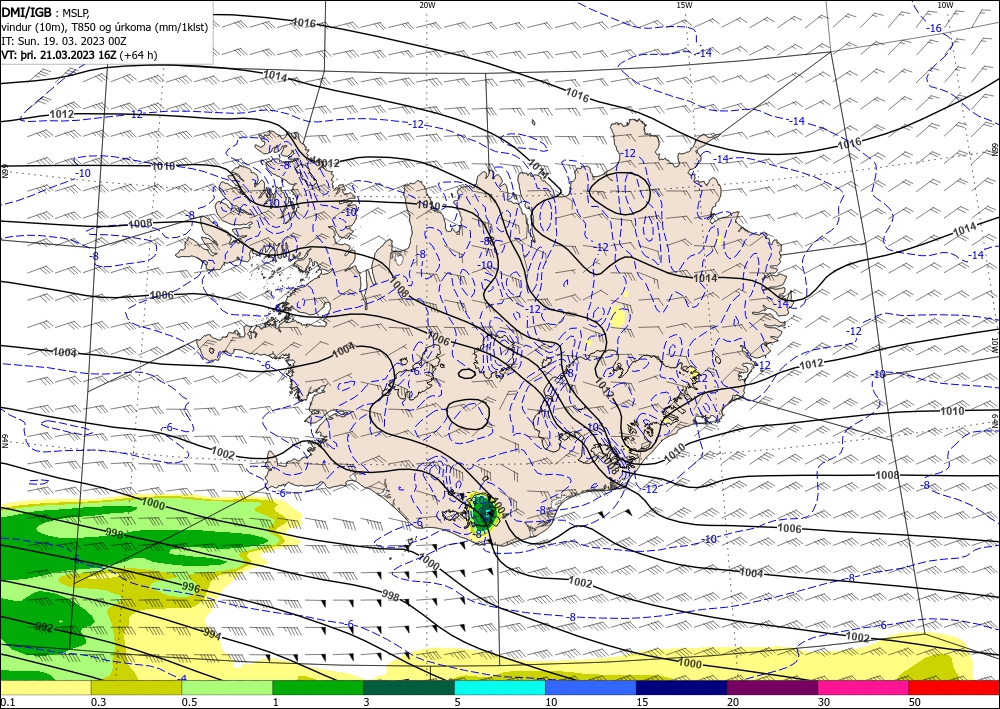Click the '994' isobar label
The width and height of the screenshot is (1000, 709).
click(x=212, y=633)
